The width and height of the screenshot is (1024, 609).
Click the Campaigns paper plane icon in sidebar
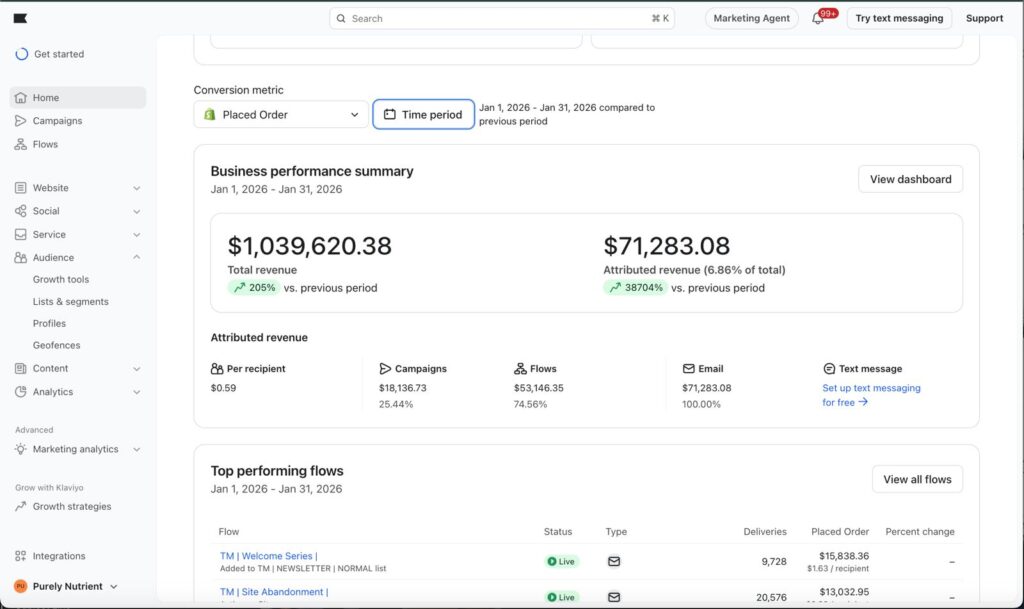21,121
